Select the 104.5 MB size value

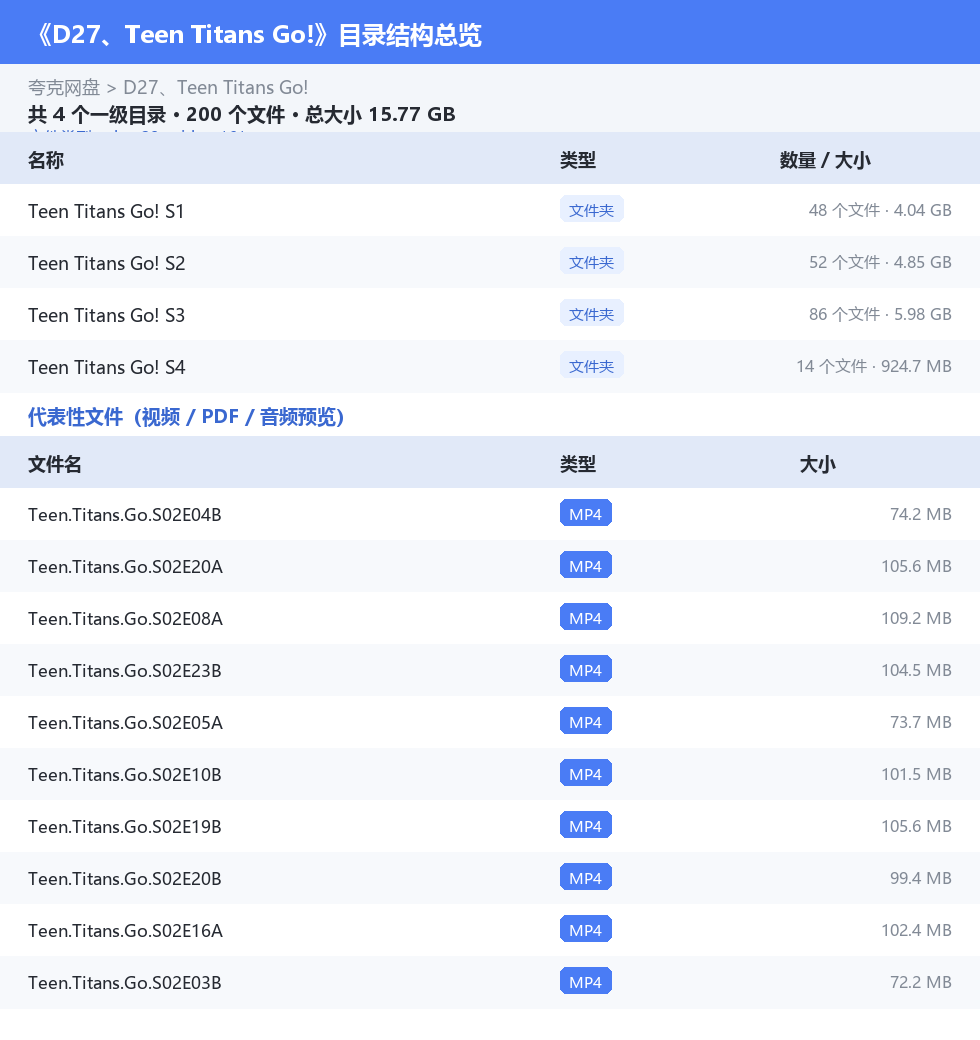pyautogui.click(x=916, y=670)
